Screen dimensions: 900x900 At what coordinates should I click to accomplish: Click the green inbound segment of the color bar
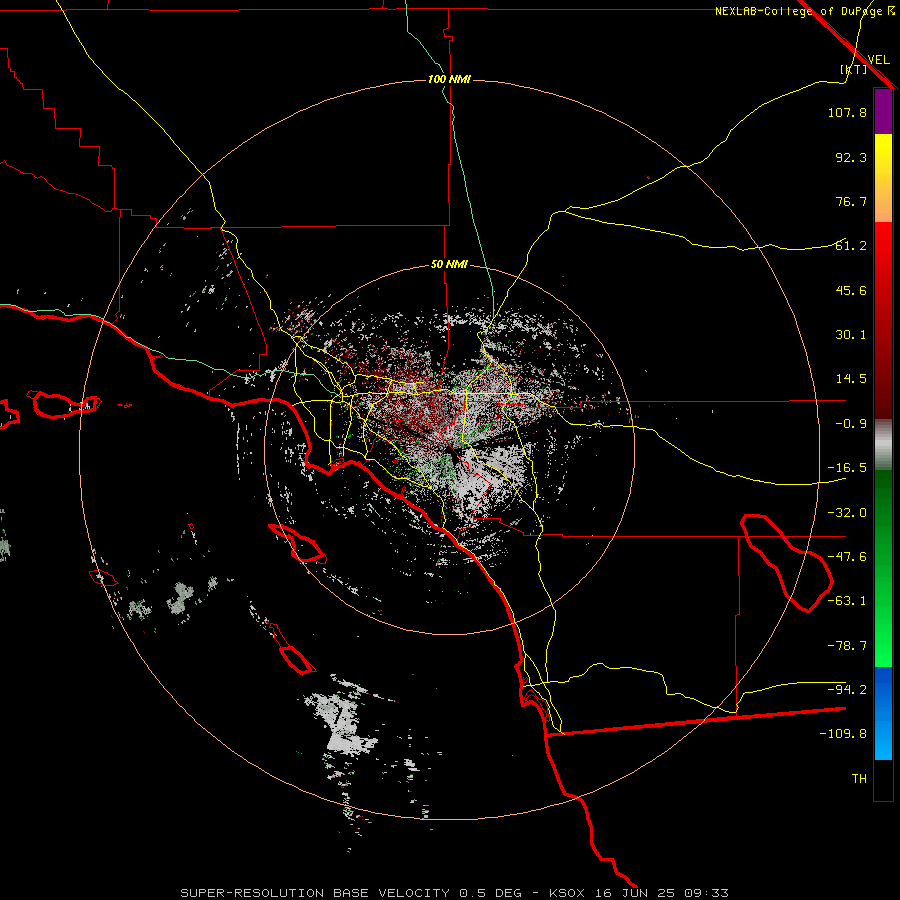883,568
